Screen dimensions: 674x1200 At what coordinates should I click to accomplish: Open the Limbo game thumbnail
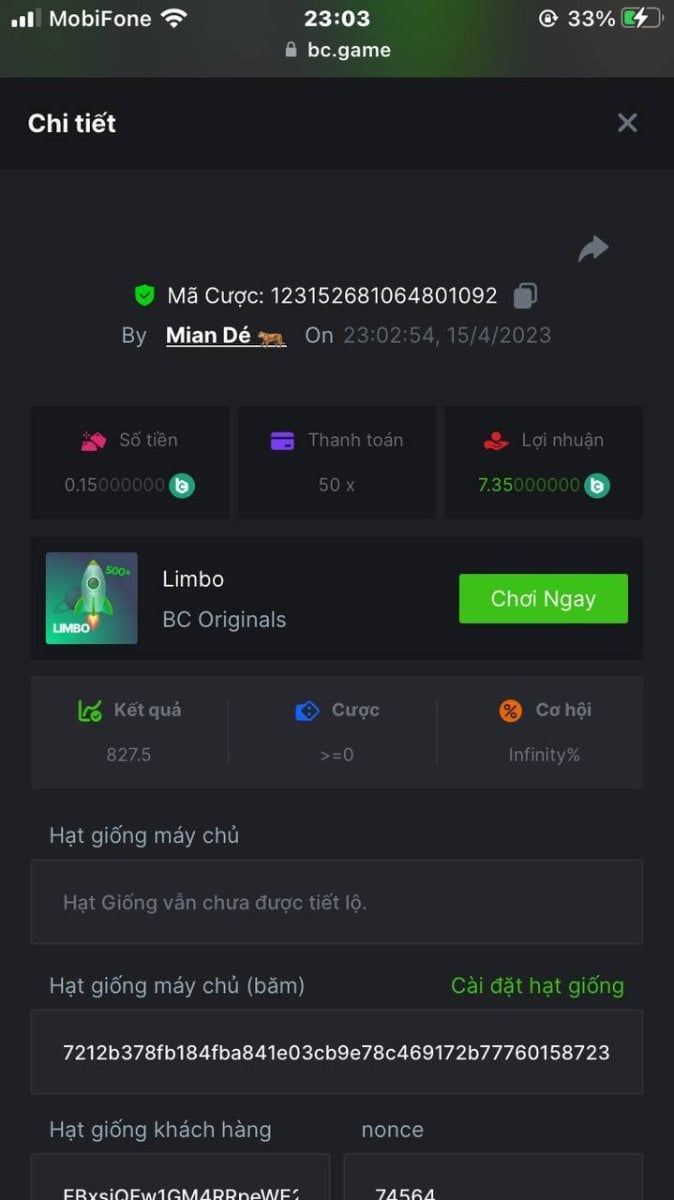tap(92, 598)
